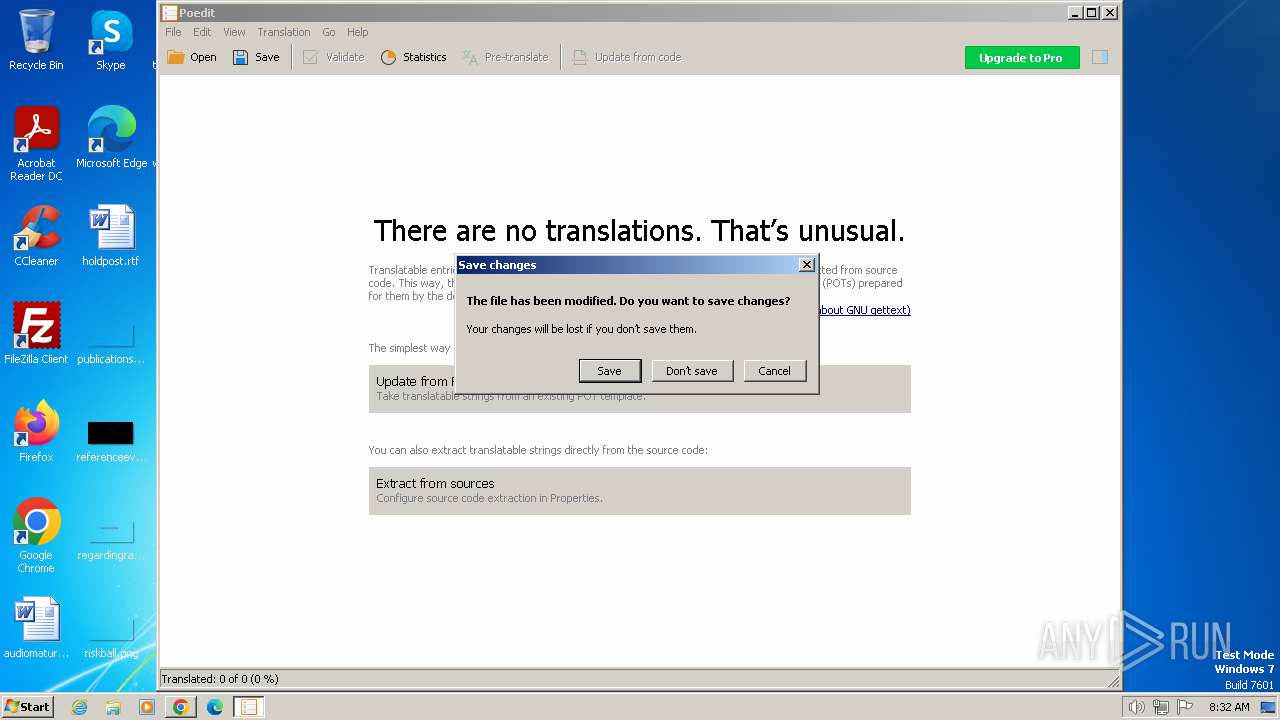Open Windows Explorer from the taskbar
Viewport: 1280px width, 720px height.
pyautogui.click(x=113, y=707)
